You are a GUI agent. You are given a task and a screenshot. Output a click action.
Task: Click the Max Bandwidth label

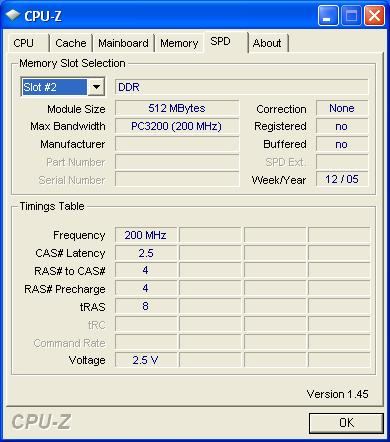pos(68,126)
